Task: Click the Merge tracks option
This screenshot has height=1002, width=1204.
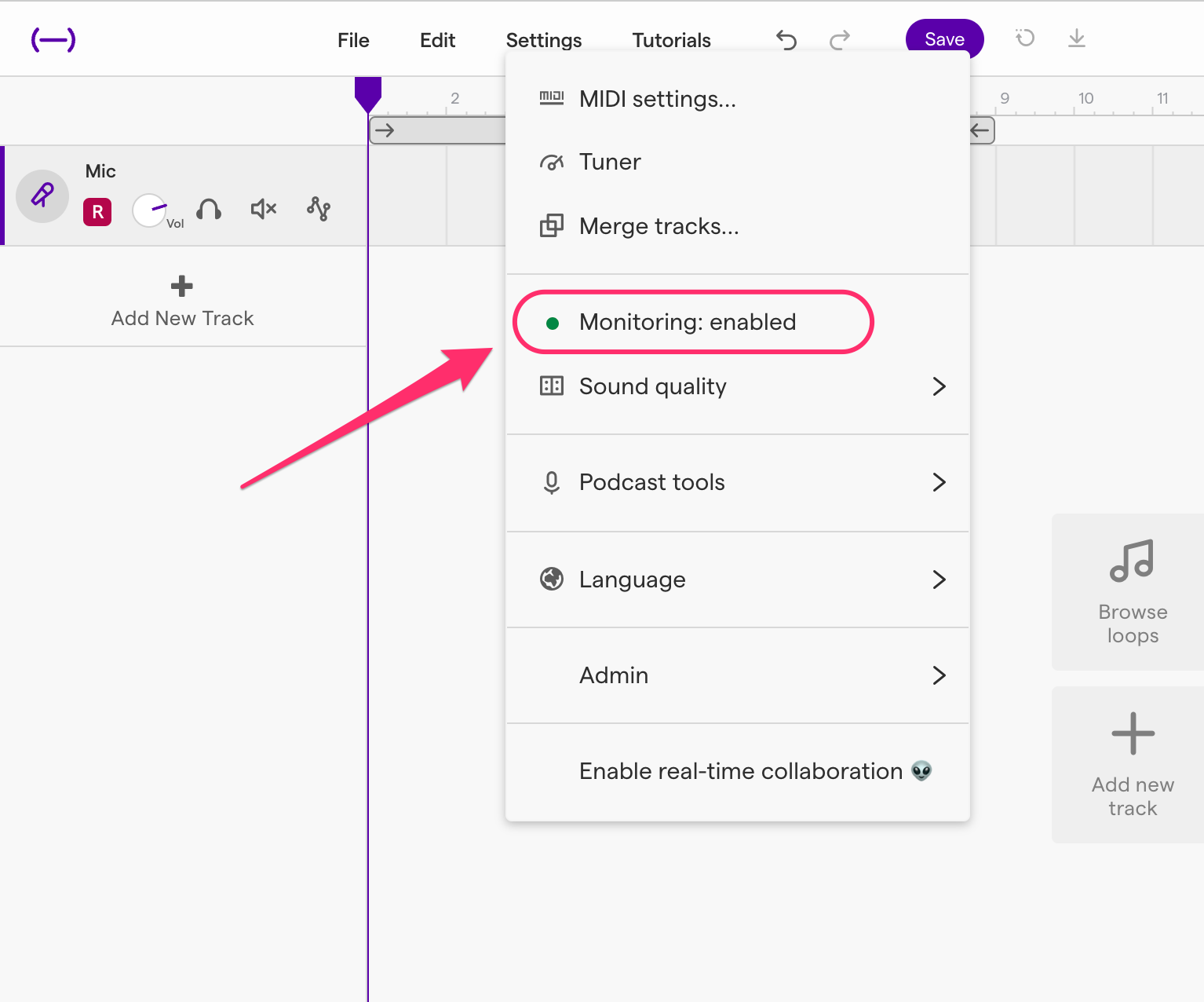Action: (659, 226)
